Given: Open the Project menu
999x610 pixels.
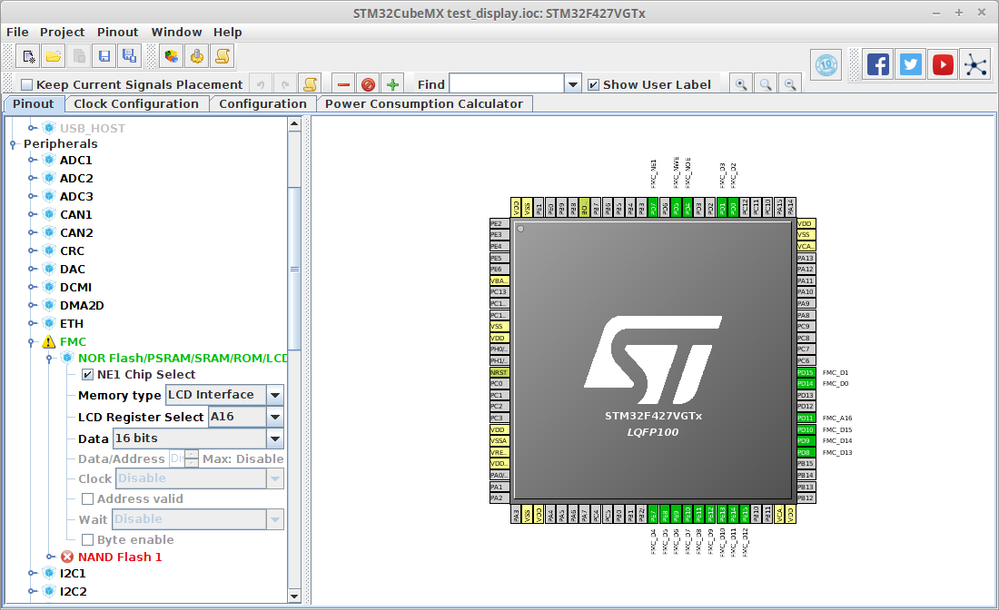Looking at the screenshot, I should pyautogui.click(x=62, y=32).
